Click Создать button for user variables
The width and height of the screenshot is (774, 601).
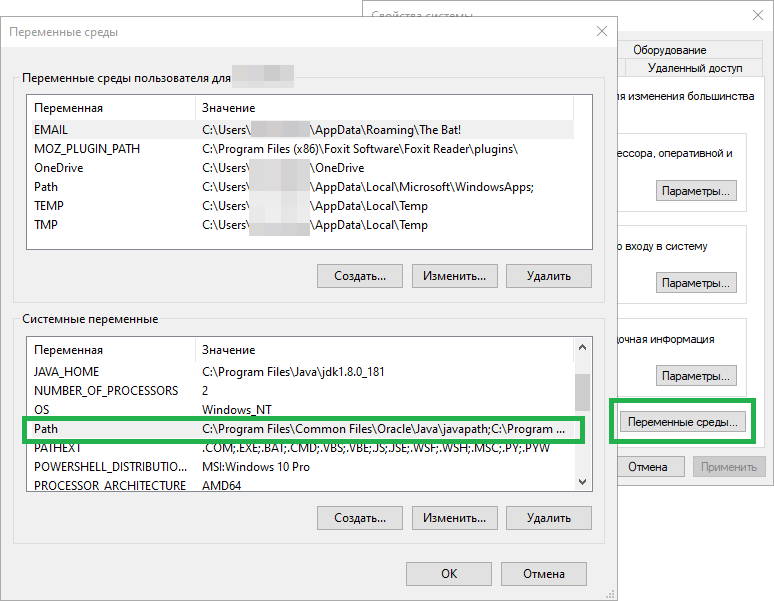click(x=359, y=275)
